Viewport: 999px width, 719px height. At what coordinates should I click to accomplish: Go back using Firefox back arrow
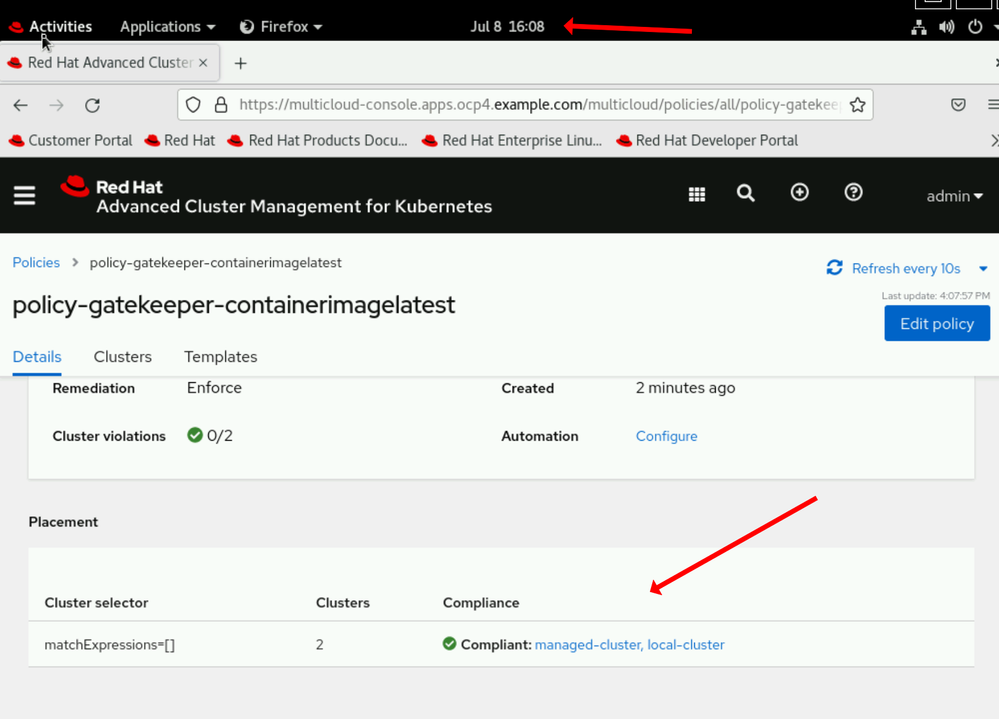pyautogui.click(x=21, y=105)
